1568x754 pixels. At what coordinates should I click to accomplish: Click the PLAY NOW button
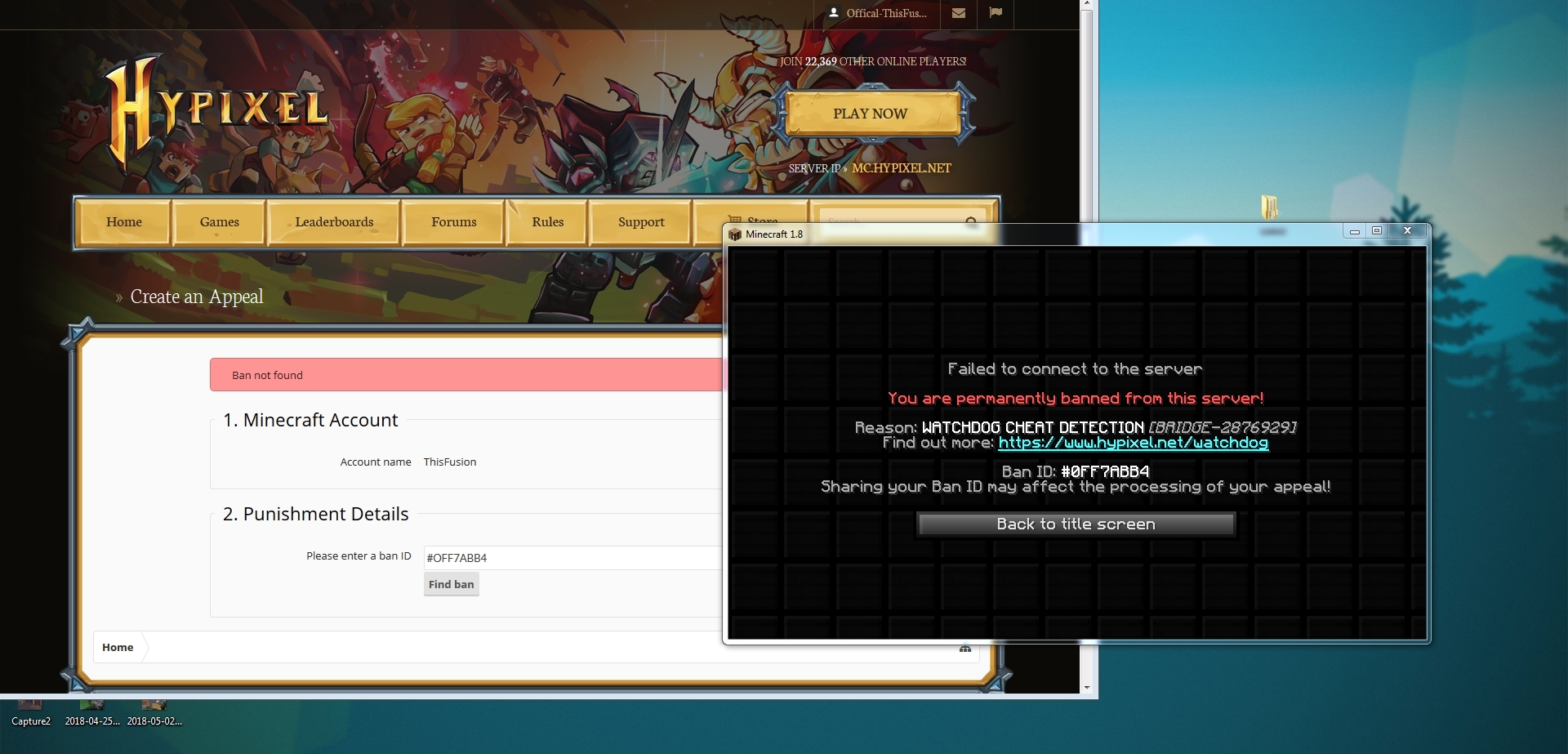point(871,114)
